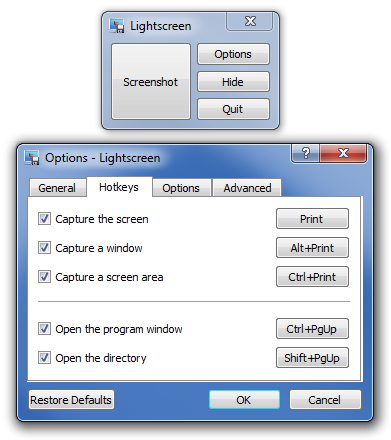Switch to the General tab

coord(57,188)
